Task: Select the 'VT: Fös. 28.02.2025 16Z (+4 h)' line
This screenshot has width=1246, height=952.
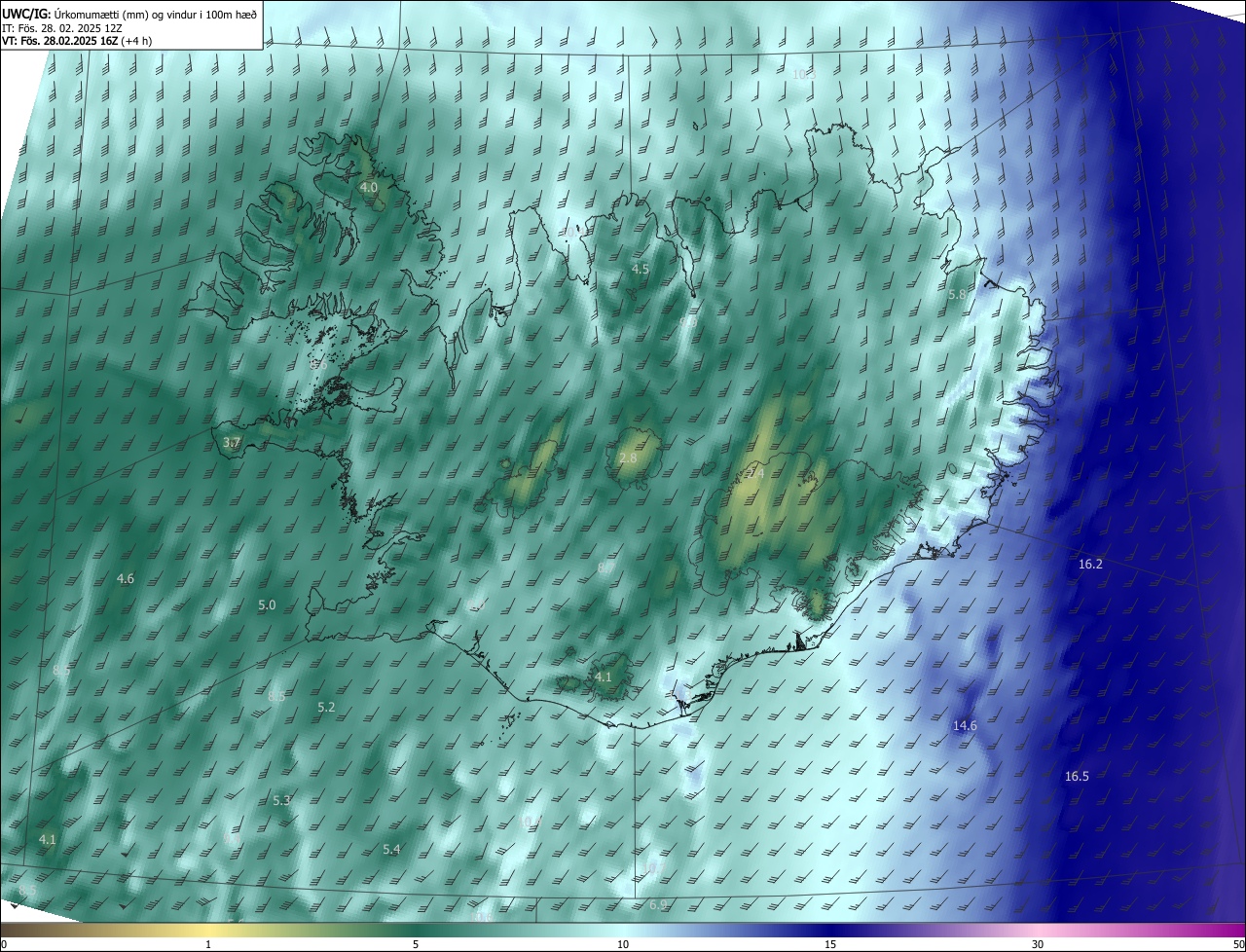Action: click(77, 41)
